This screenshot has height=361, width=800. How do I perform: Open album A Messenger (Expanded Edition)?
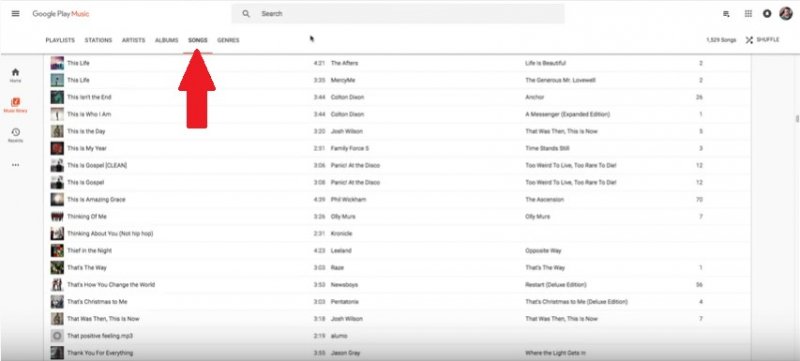pyautogui.click(x=567, y=114)
